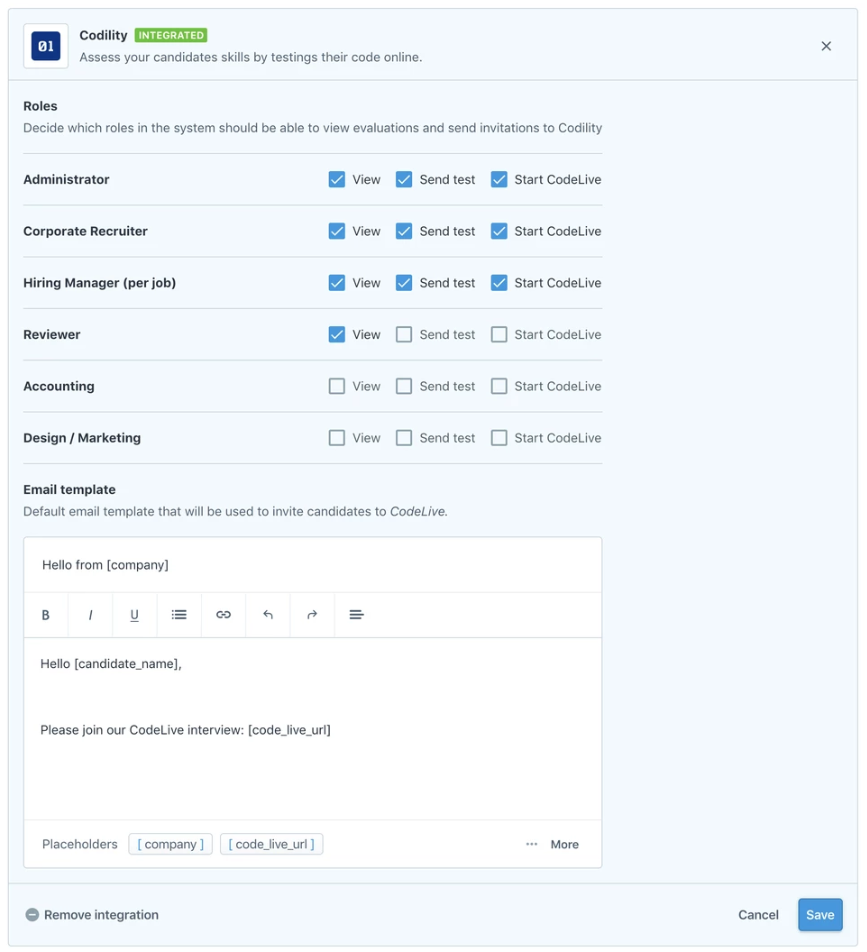The height and width of the screenshot is (952, 867).
Task: Toggle underline formatting
Action: coord(134,614)
